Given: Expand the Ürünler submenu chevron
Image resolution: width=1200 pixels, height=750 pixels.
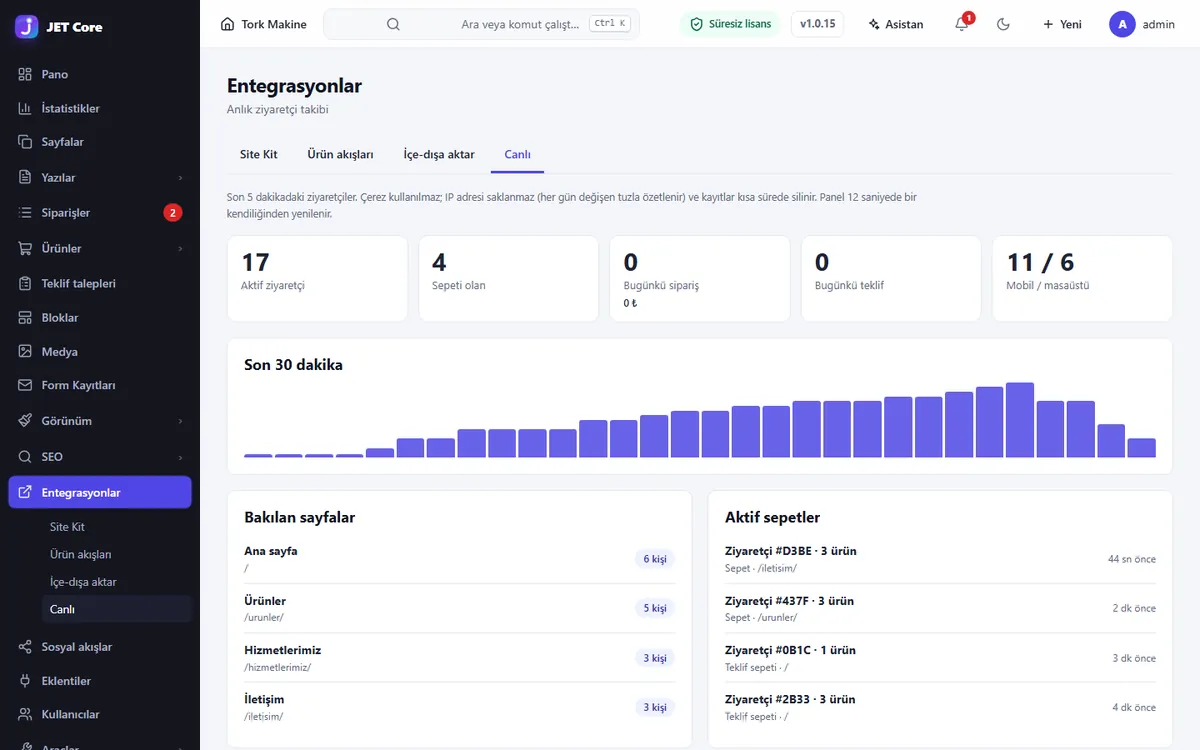Looking at the screenshot, I should point(180,248).
